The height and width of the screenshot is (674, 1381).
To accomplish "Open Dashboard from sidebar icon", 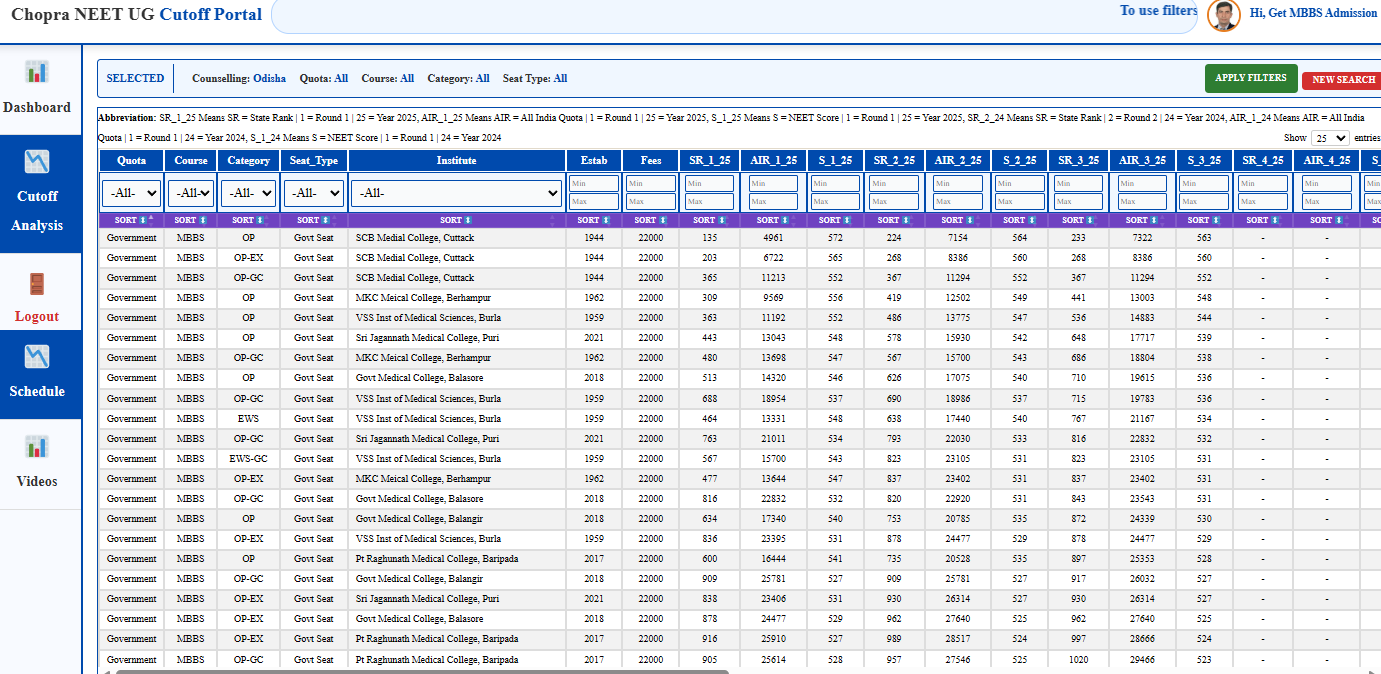I will [x=37, y=72].
